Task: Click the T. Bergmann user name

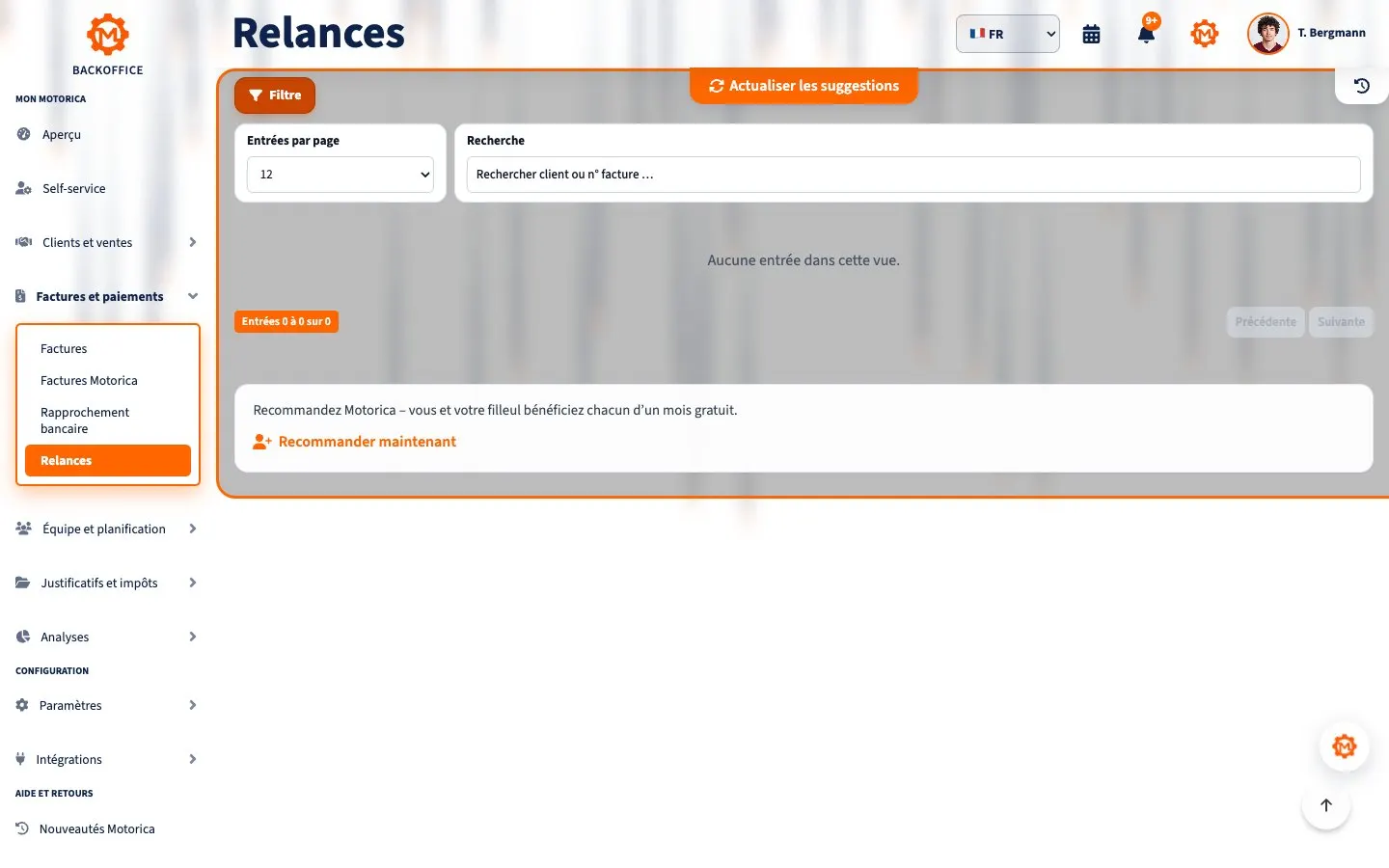Action: 1331,33
